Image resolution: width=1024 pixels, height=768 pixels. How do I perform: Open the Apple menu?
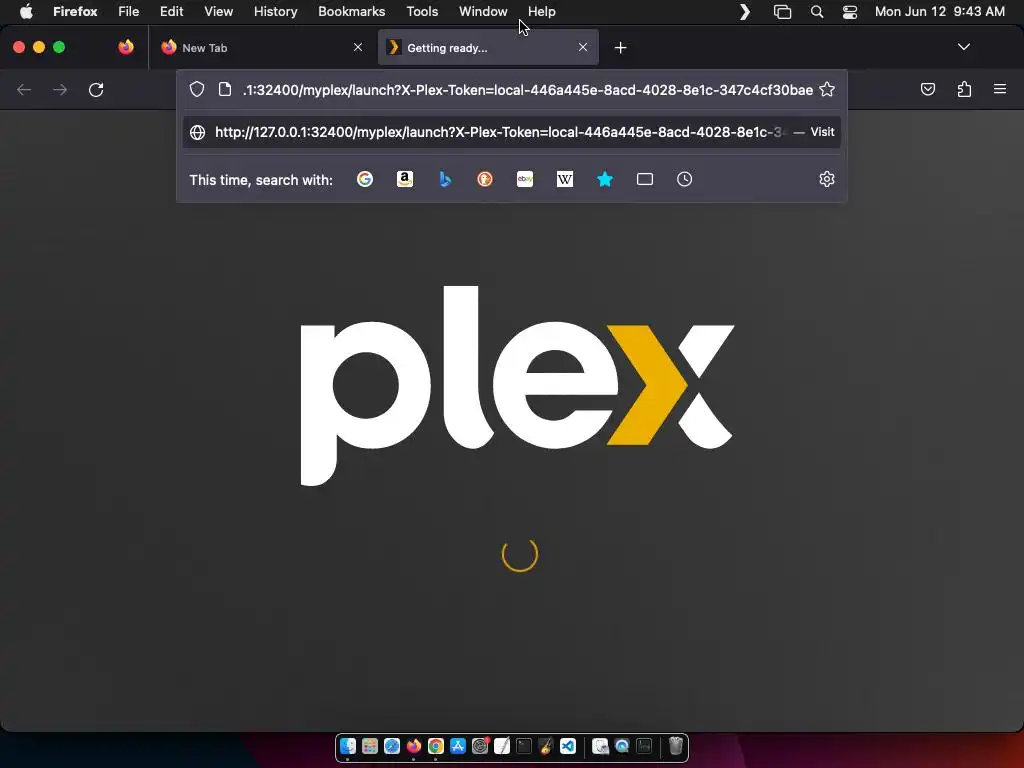coord(26,11)
